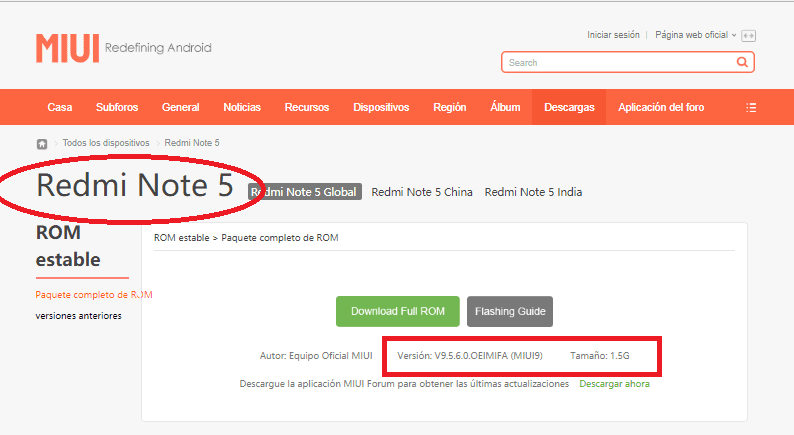Open Recursos menu item

307,107
